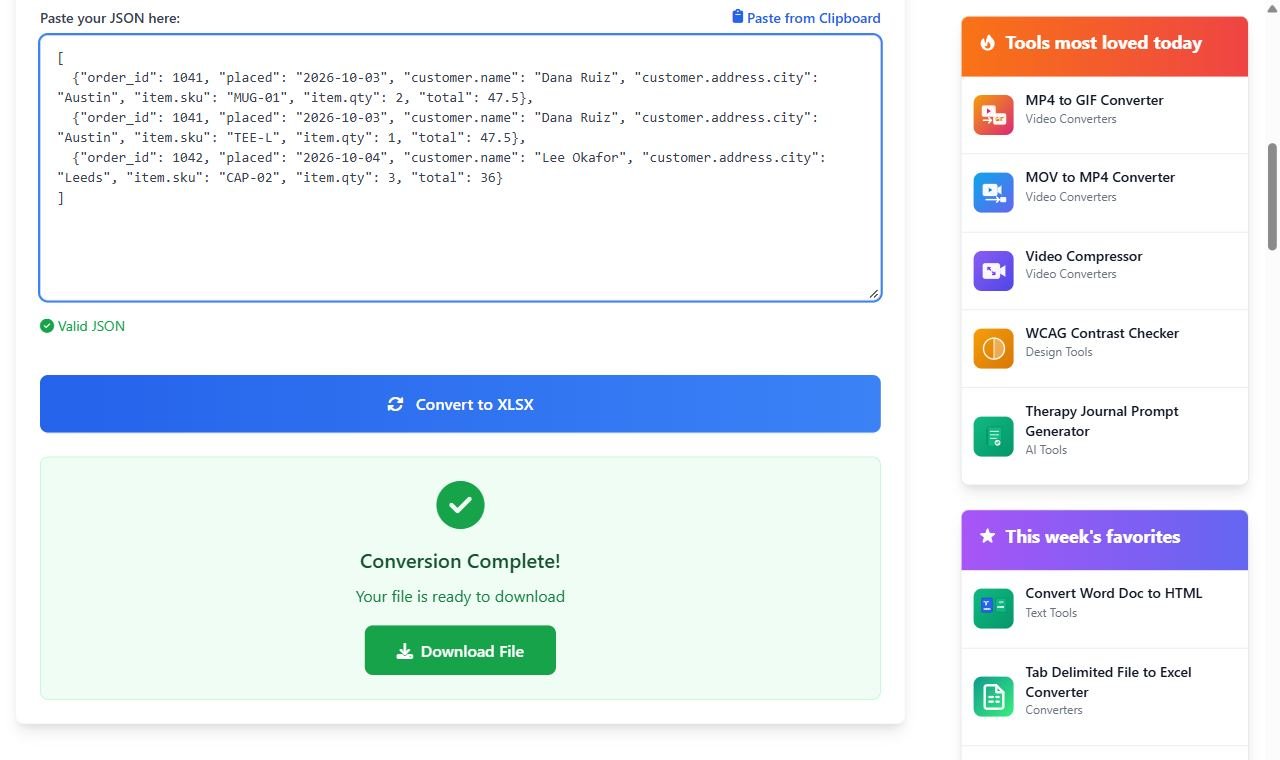Open the WCAG Contrast Checker link
The width and height of the screenshot is (1280, 760).
point(1102,333)
